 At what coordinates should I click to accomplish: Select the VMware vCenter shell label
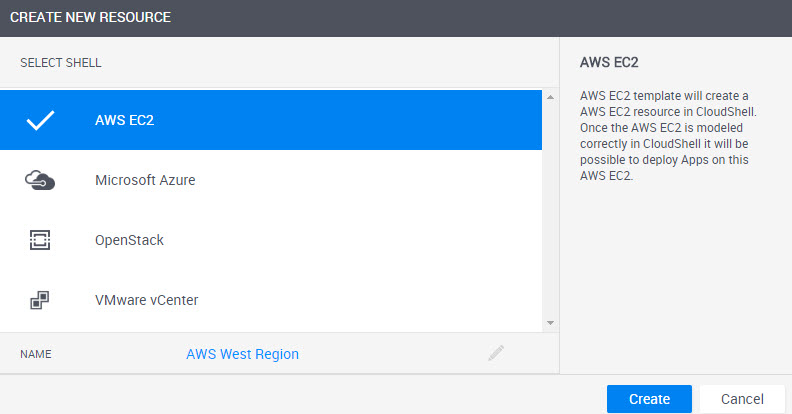pyautogui.click(x=146, y=300)
